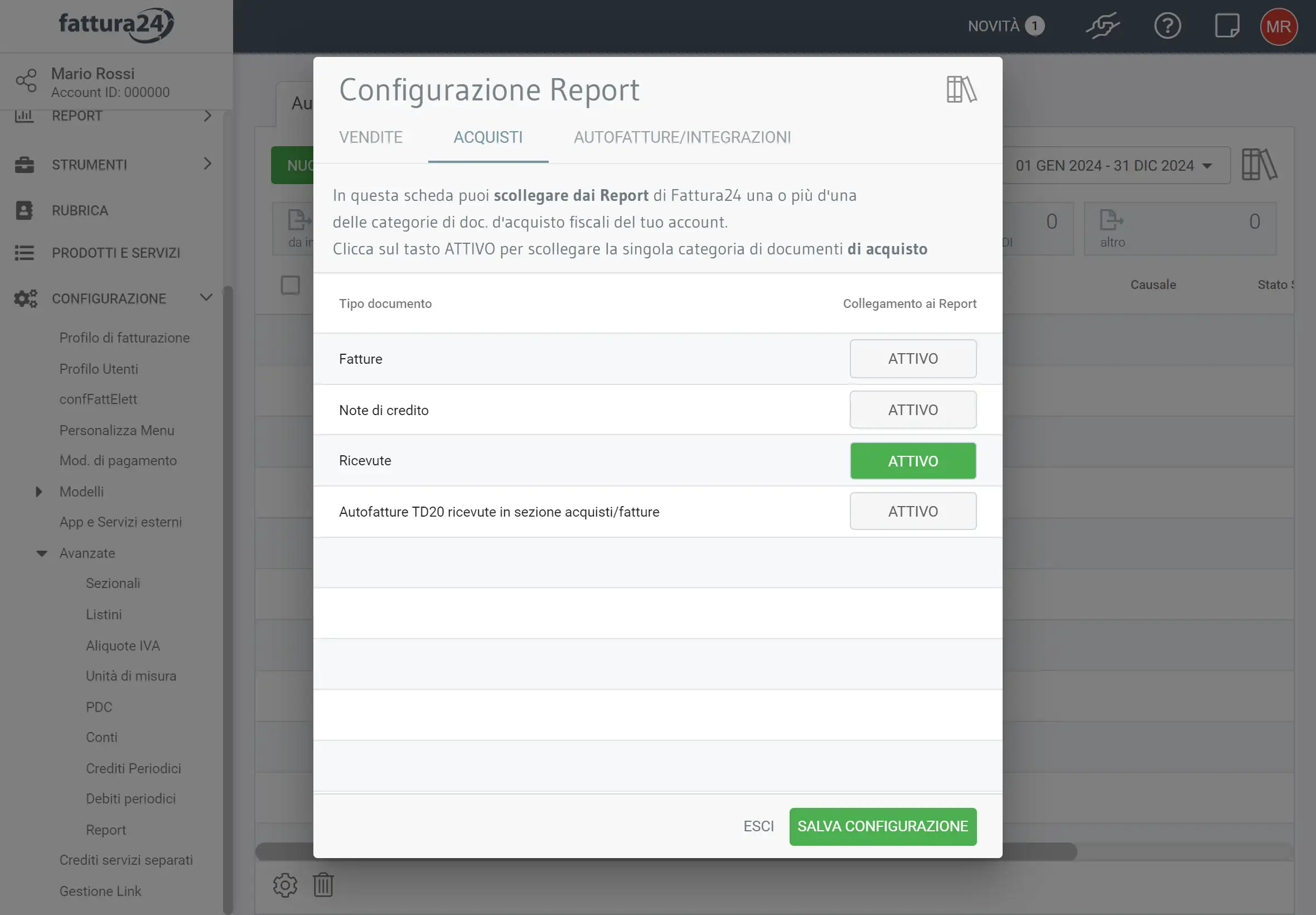The width and height of the screenshot is (1316, 915).
Task: Expand the REPORT menu chevron
Action: 207,116
